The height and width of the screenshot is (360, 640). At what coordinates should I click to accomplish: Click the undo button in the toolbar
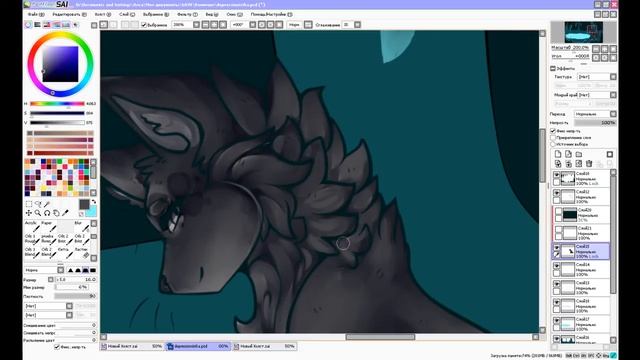click(x=104, y=25)
